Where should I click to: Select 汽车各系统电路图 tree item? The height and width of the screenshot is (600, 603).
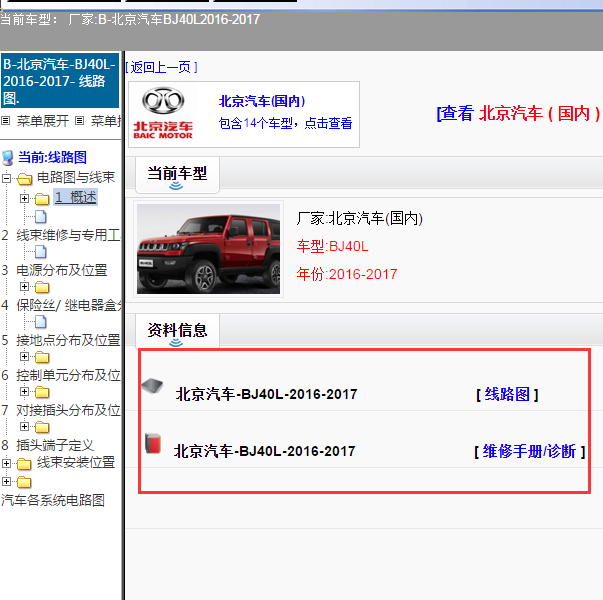click(53, 500)
